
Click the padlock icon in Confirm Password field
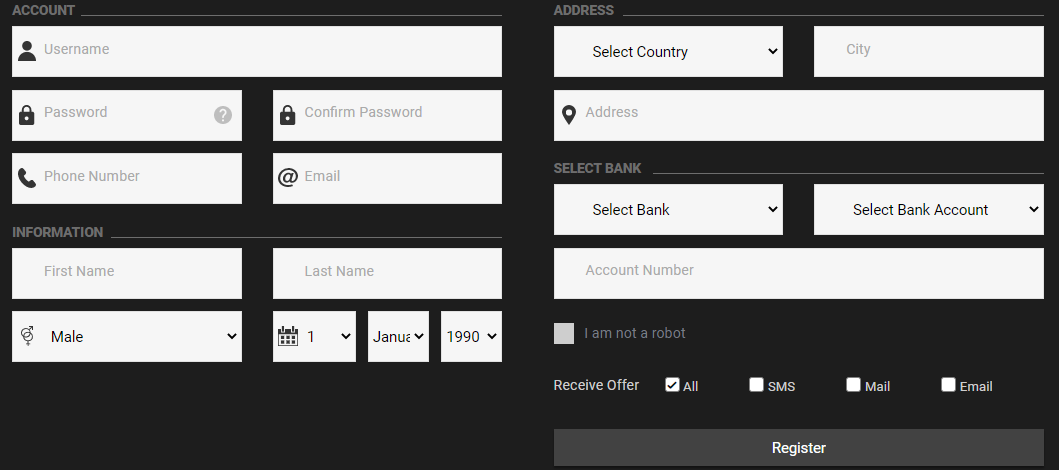click(287, 115)
